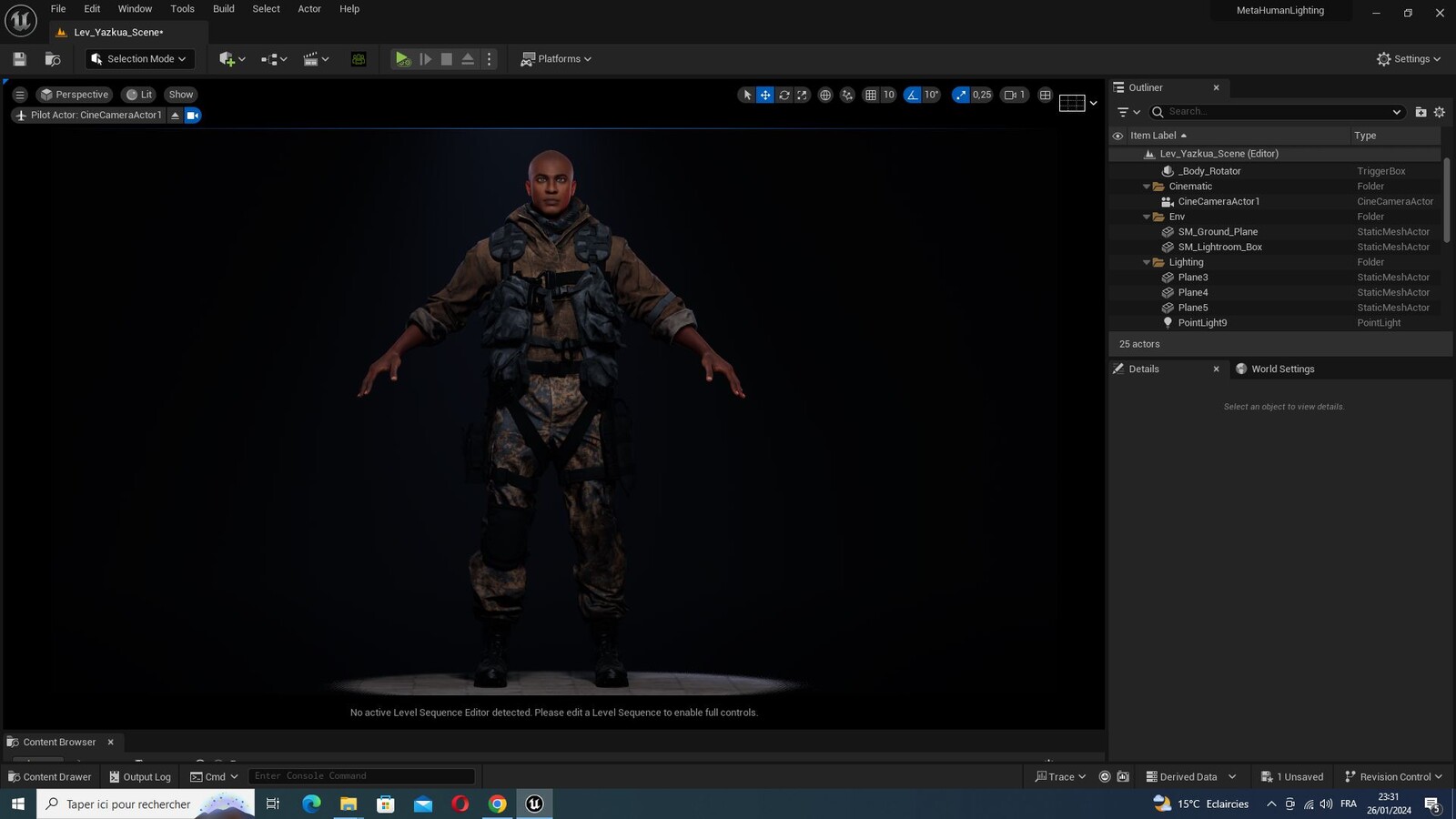Screen dimensions: 1456x819
Task: Adjust camera speed setting 1
Action: [x=1015, y=95]
